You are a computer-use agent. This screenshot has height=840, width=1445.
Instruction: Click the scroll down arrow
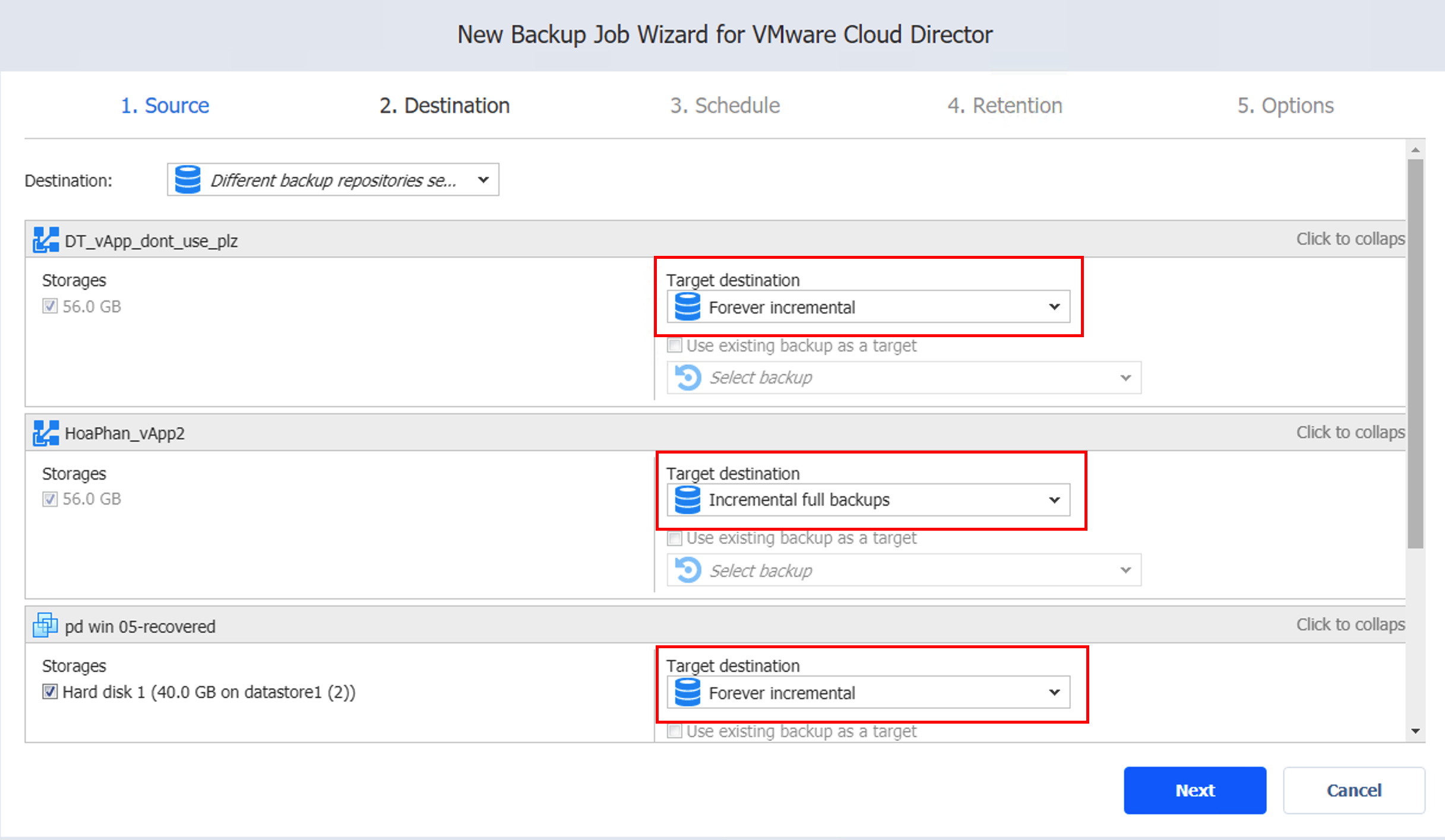[1416, 731]
